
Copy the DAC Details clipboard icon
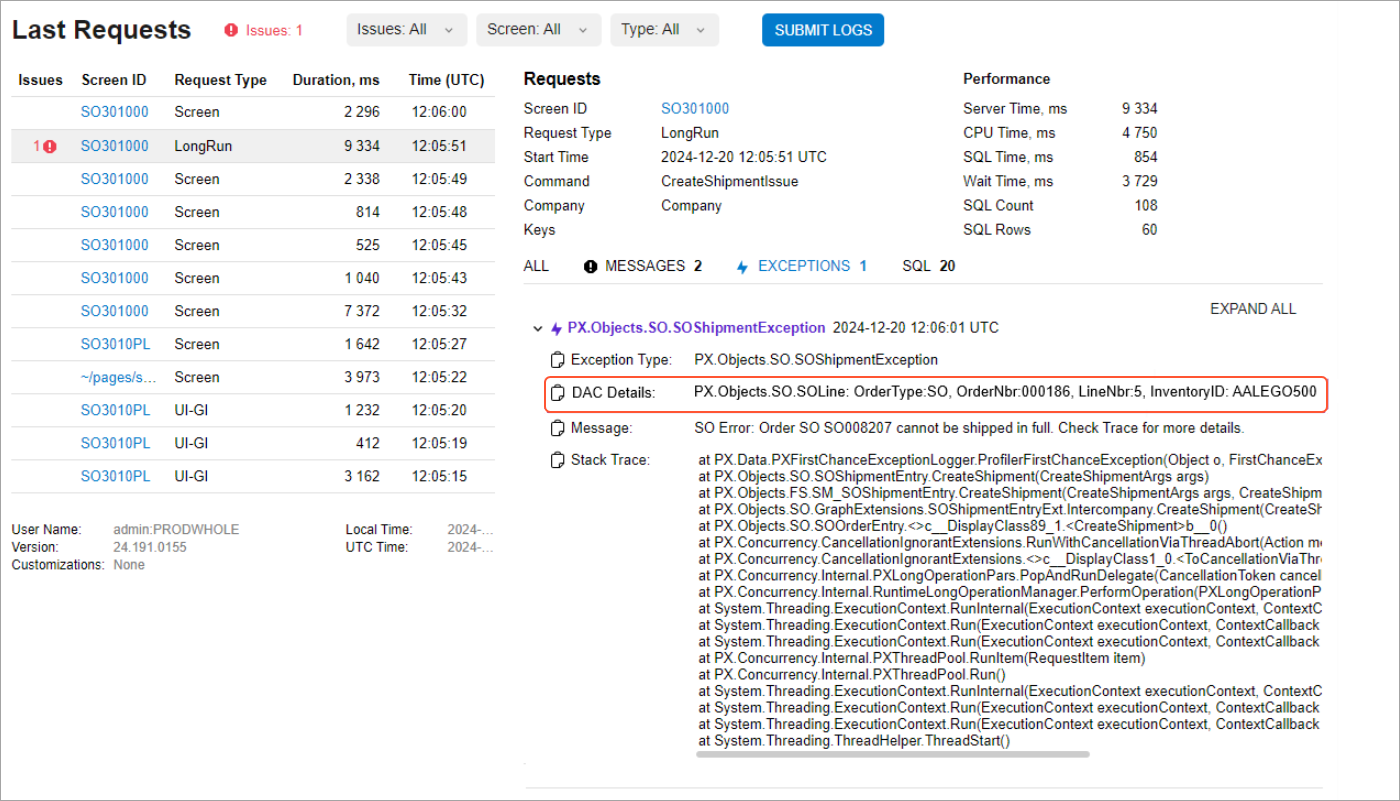click(558, 393)
